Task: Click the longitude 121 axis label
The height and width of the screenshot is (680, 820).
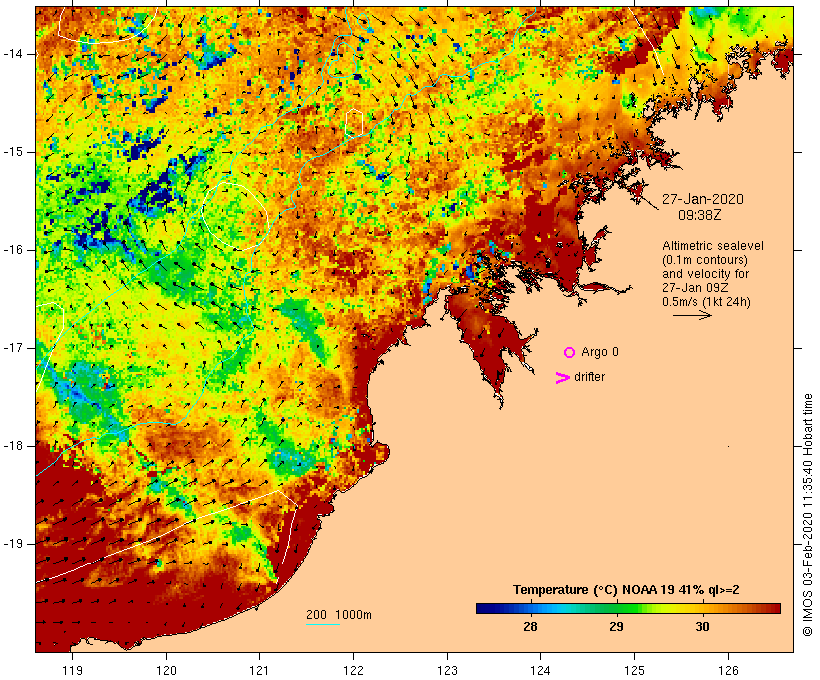Action: 259,670
